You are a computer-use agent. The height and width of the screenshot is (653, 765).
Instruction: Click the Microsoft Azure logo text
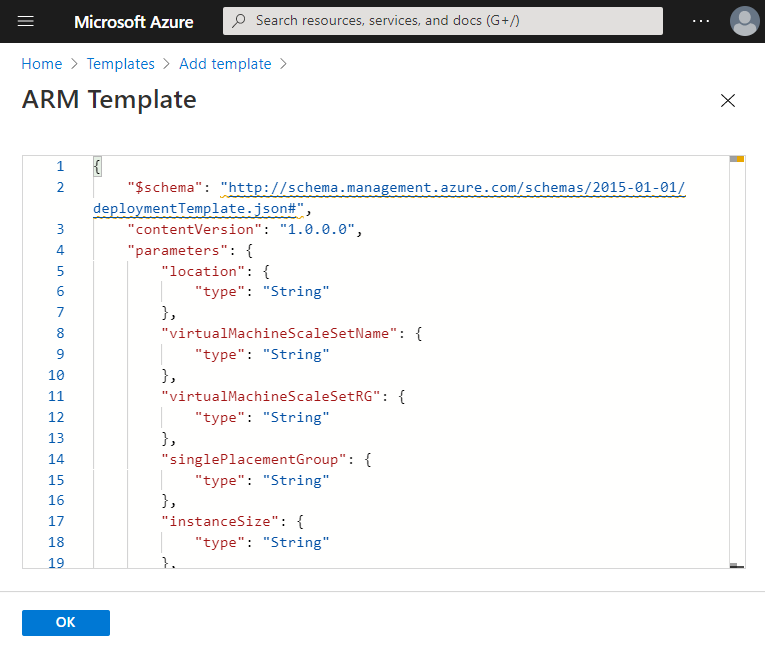pyautogui.click(x=134, y=21)
